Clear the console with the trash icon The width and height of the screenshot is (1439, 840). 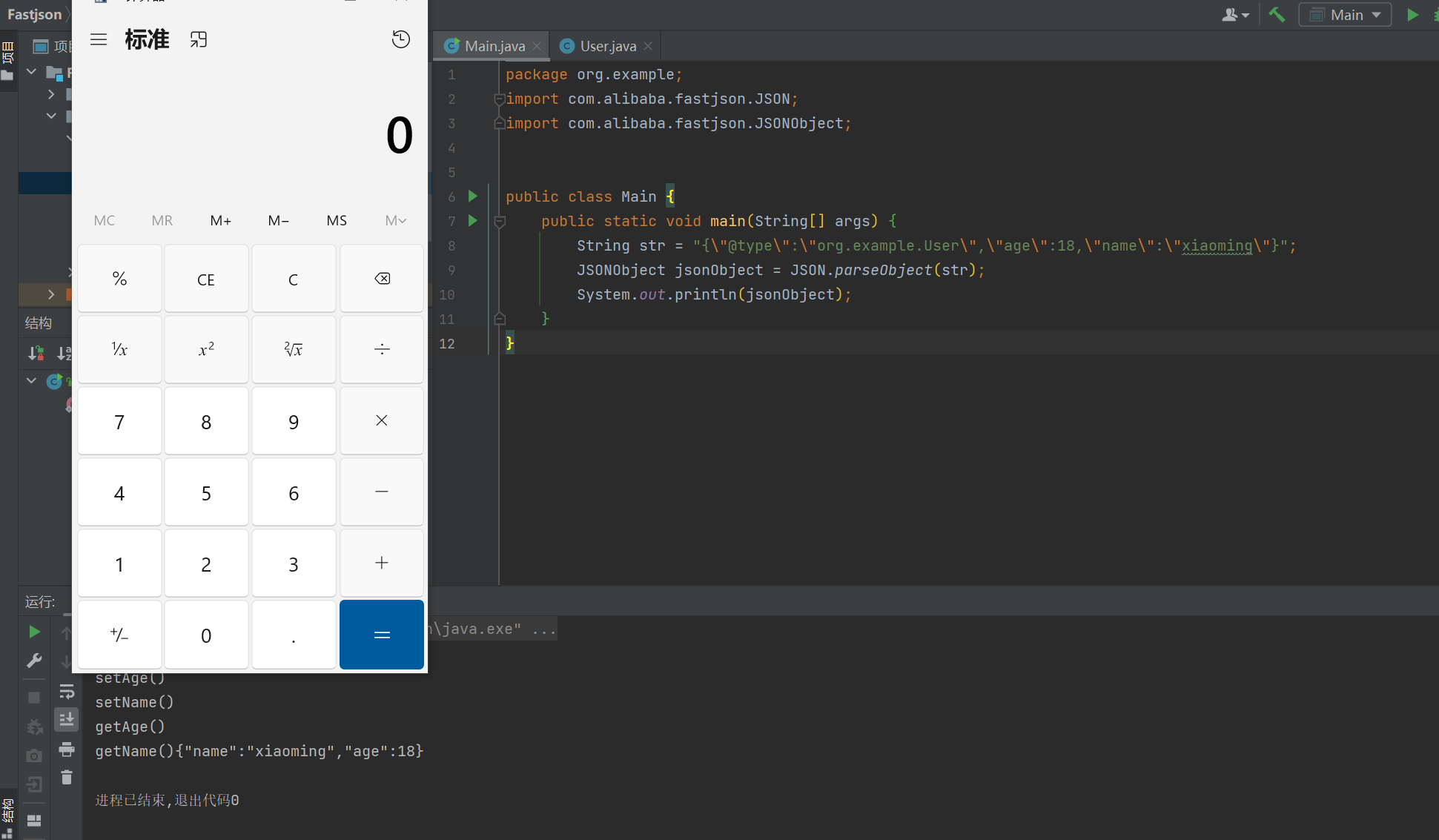point(67,777)
